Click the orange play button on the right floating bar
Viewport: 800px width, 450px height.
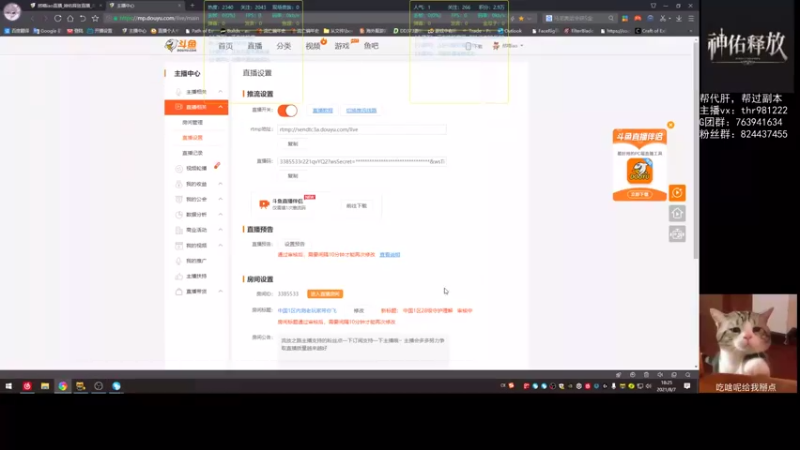[x=677, y=193]
